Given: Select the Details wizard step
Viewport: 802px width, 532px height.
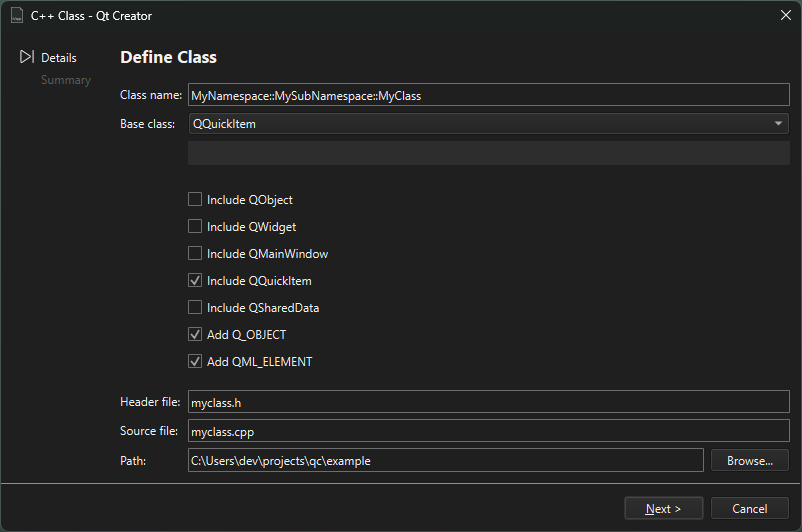Looking at the screenshot, I should [x=58, y=58].
